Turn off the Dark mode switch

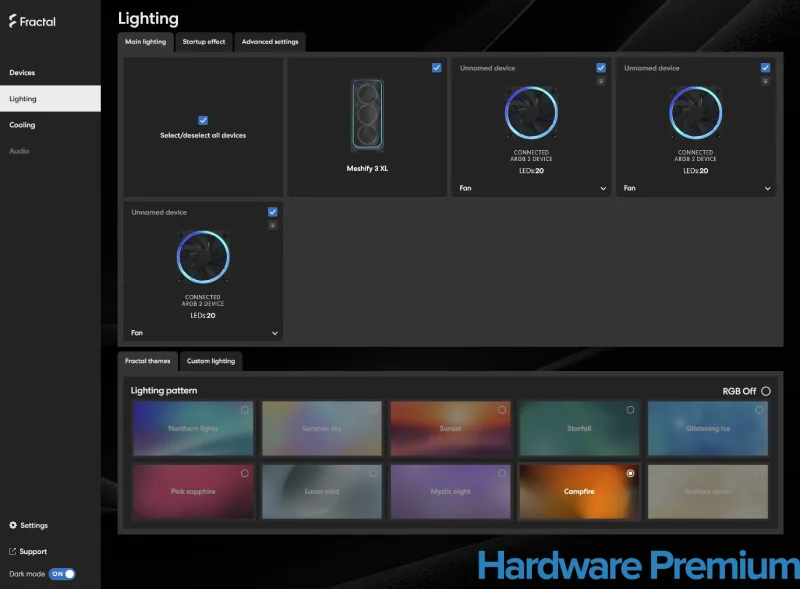pos(62,574)
